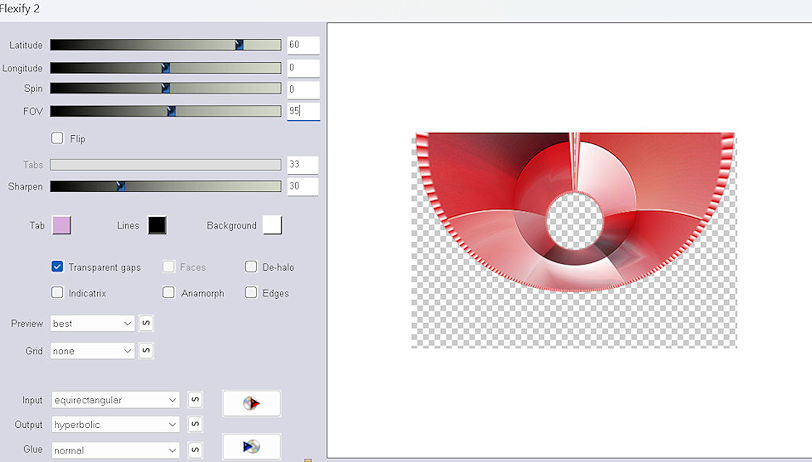Image resolution: width=812 pixels, height=462 pixels.
Task: Click the disabled Tabs slider
Action: (166, 165)
